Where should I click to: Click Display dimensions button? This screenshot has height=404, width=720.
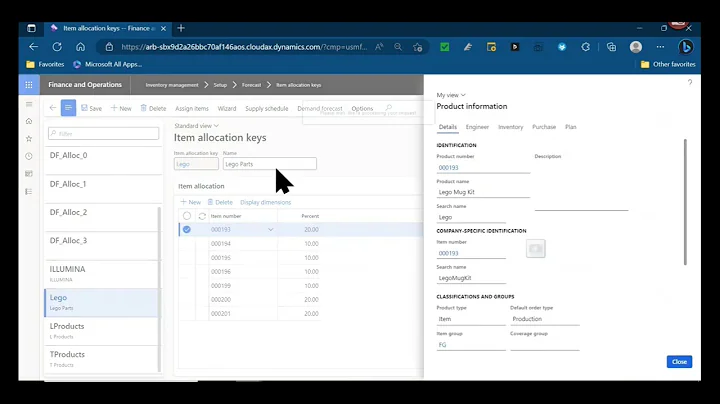point(265,202)
